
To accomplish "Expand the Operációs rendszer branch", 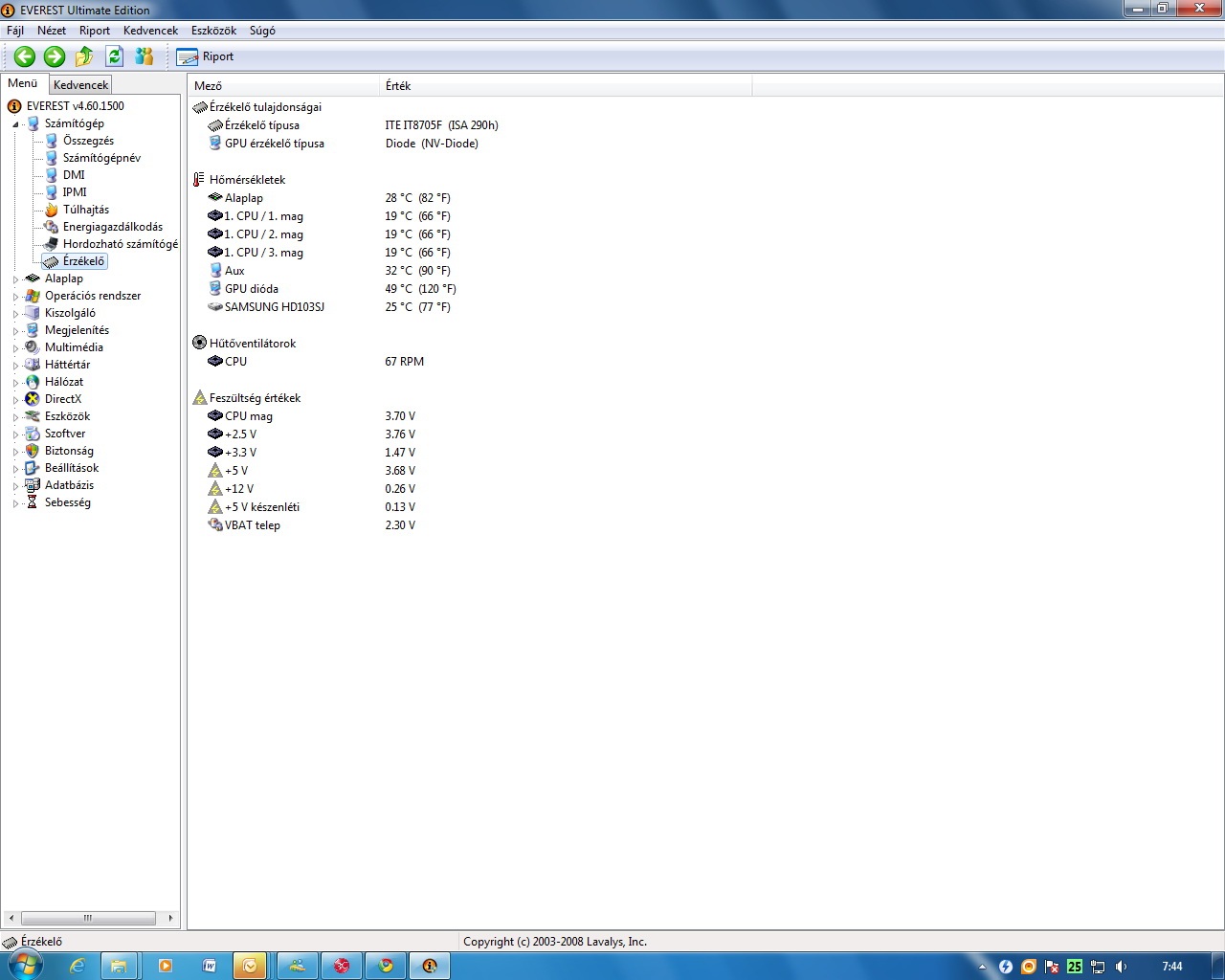I will [15, 297].
